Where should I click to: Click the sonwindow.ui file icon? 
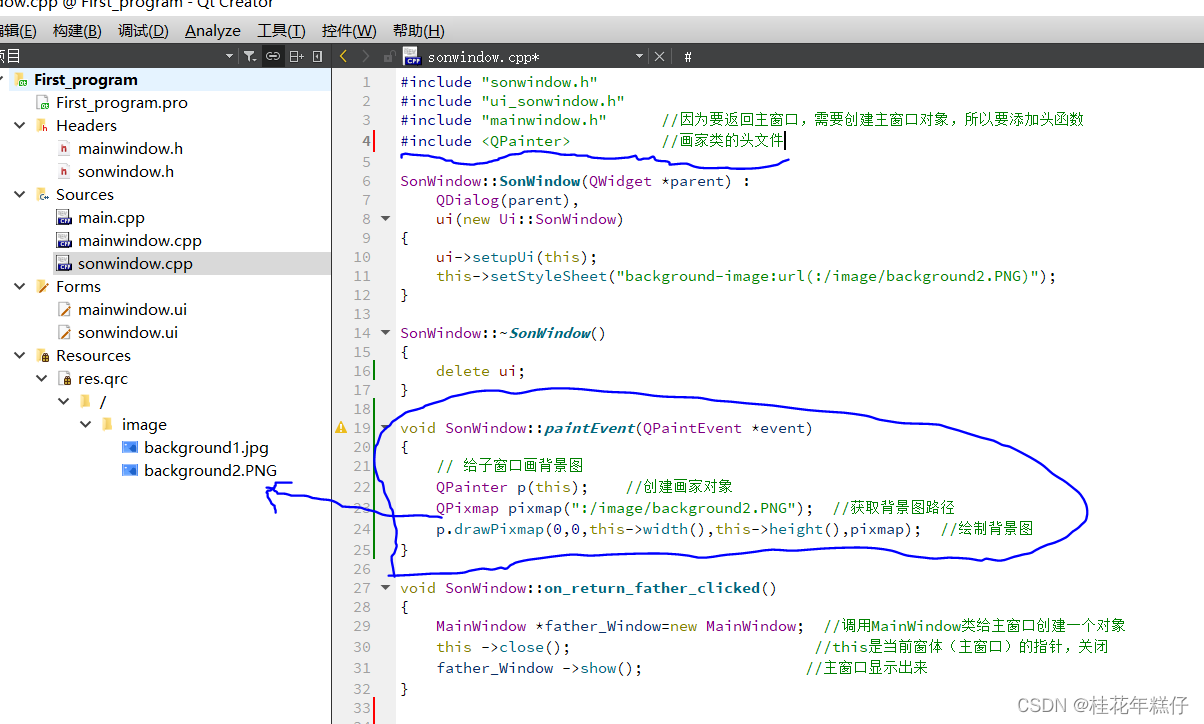(65, 333)
